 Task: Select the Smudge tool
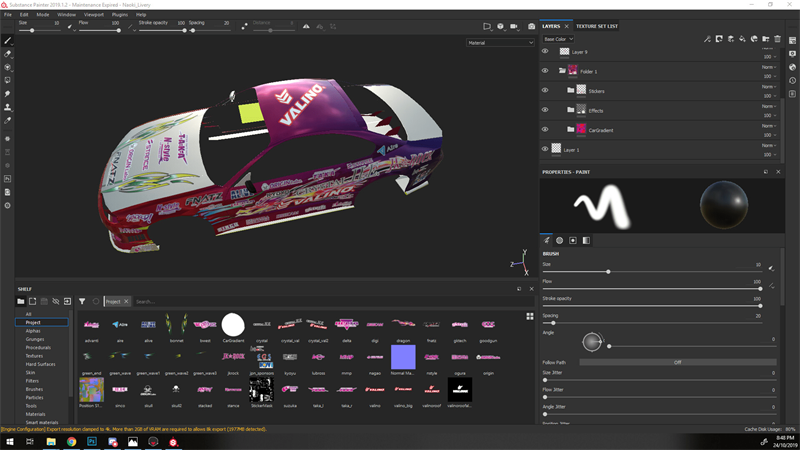coord(8,94)
